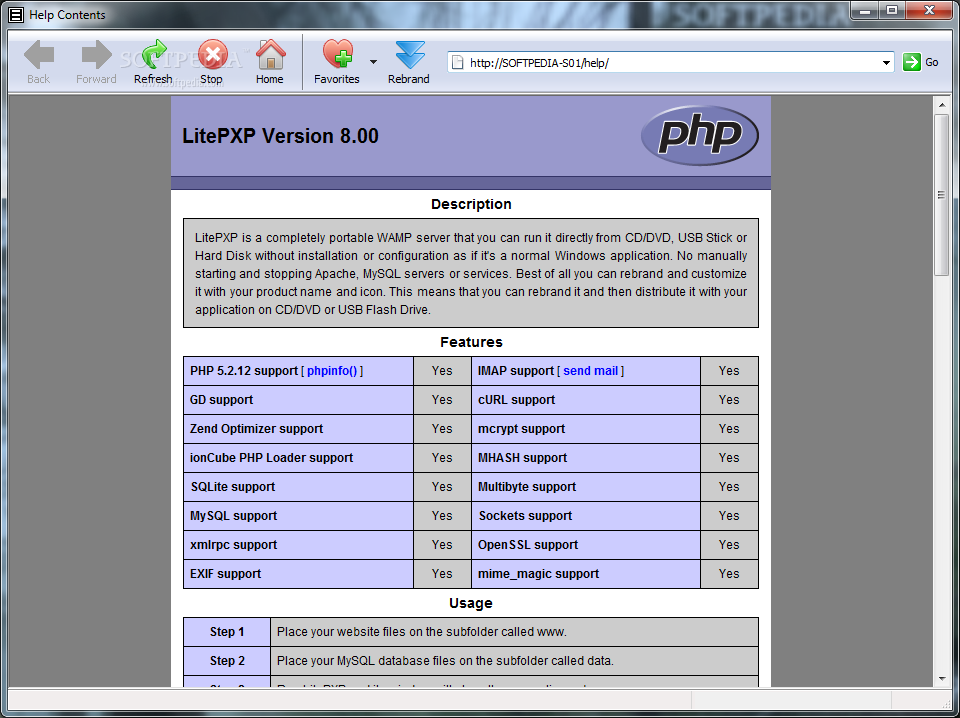This screenshot has width=960, height=718.
Task: Click the 'PHP 5.2.12 support' text
Action: [244, 371]
